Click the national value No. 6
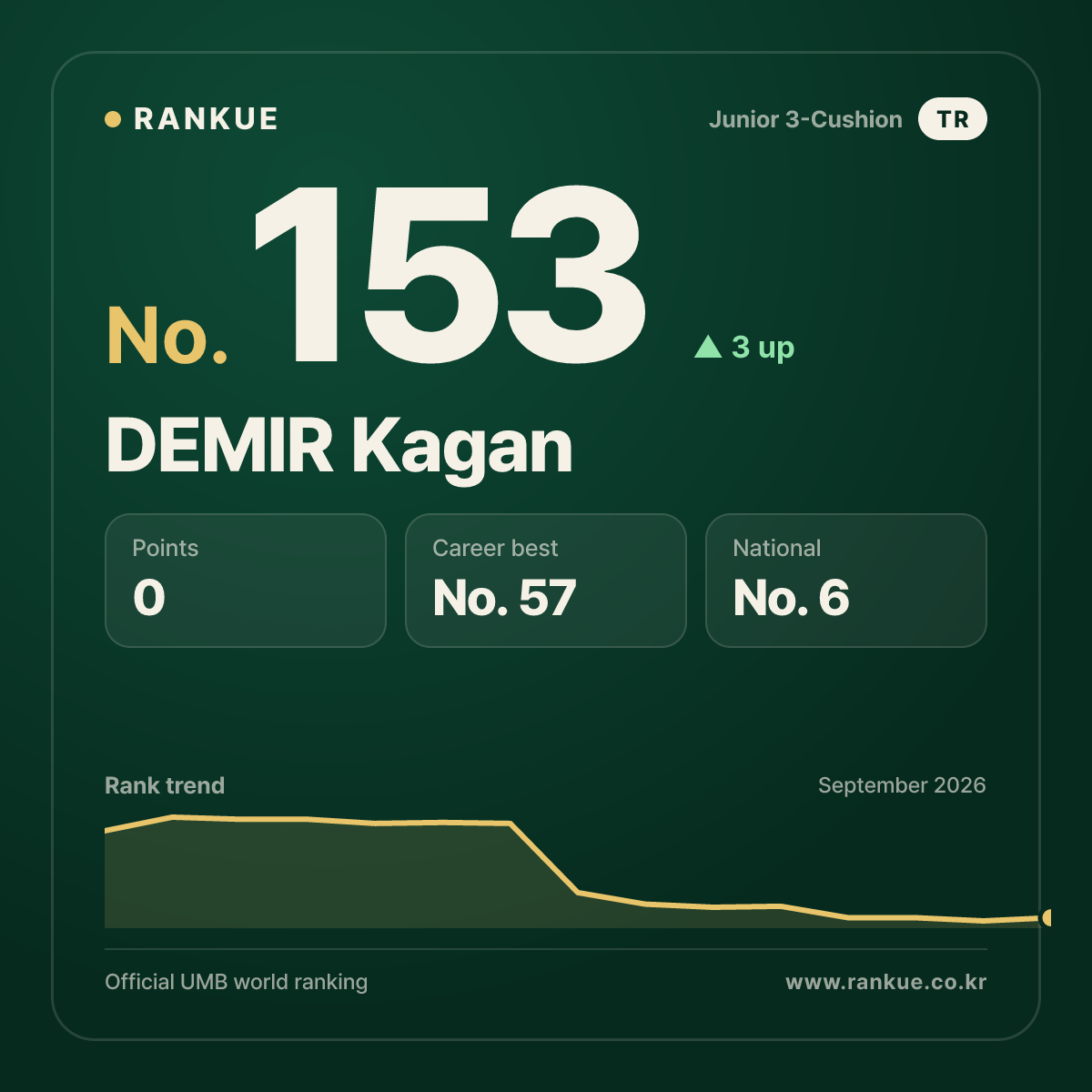Screen dimensions: 1092x1092 791,598
